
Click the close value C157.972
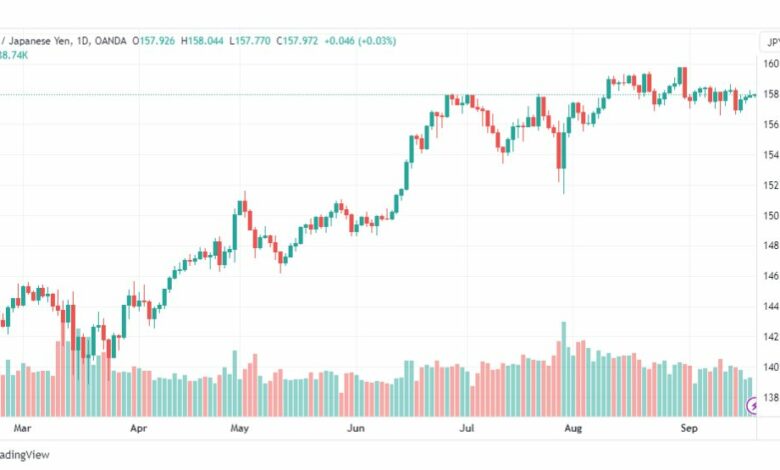click(x=297, y=41)
